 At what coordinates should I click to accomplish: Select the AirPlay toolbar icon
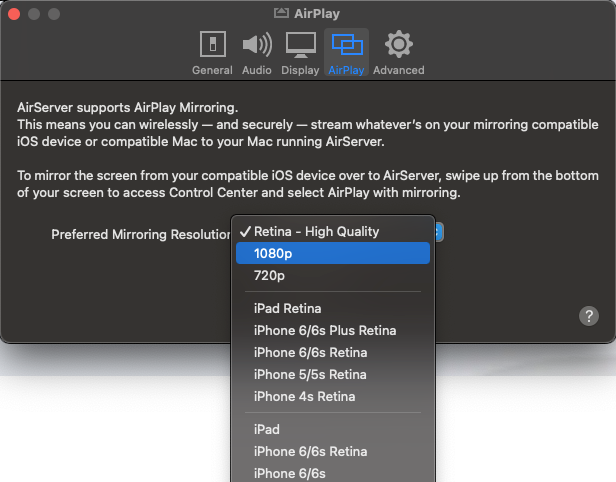click(x=347, y=52)
